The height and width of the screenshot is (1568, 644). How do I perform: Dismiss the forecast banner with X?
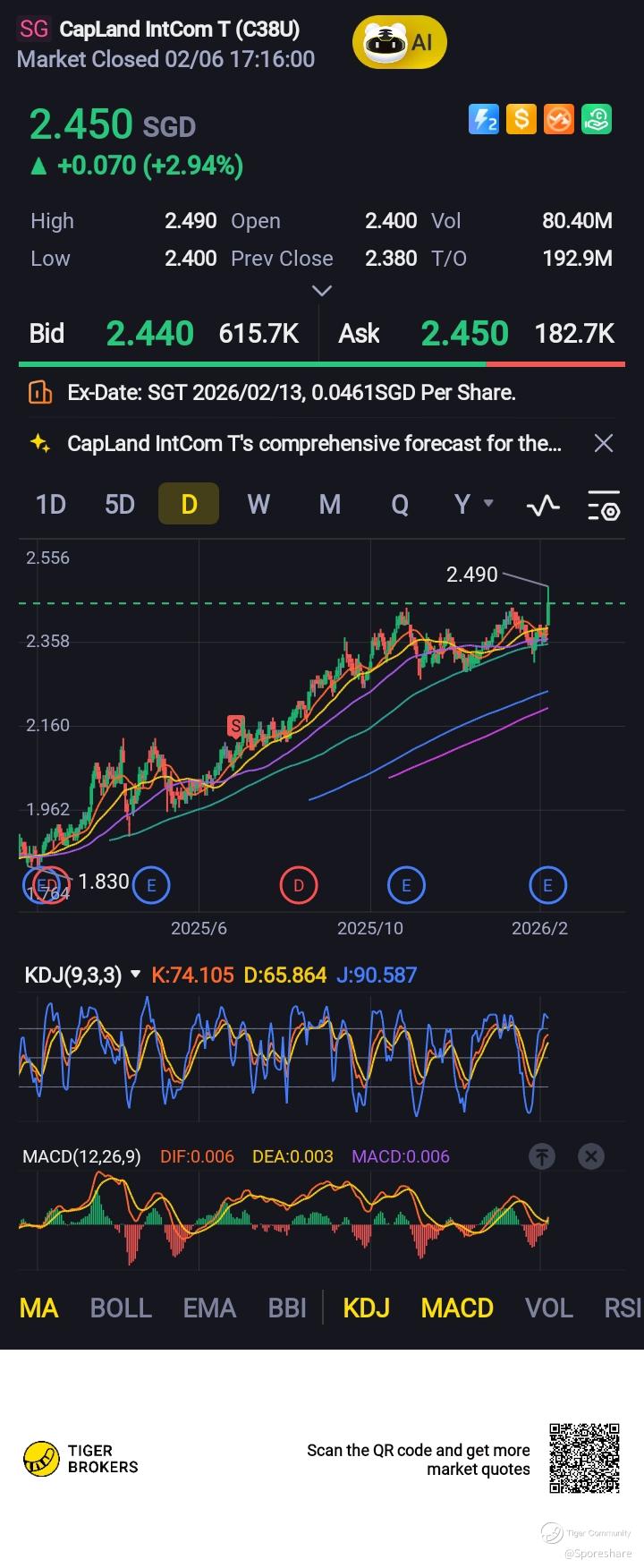pyautogui.click(x=604, y=443)
